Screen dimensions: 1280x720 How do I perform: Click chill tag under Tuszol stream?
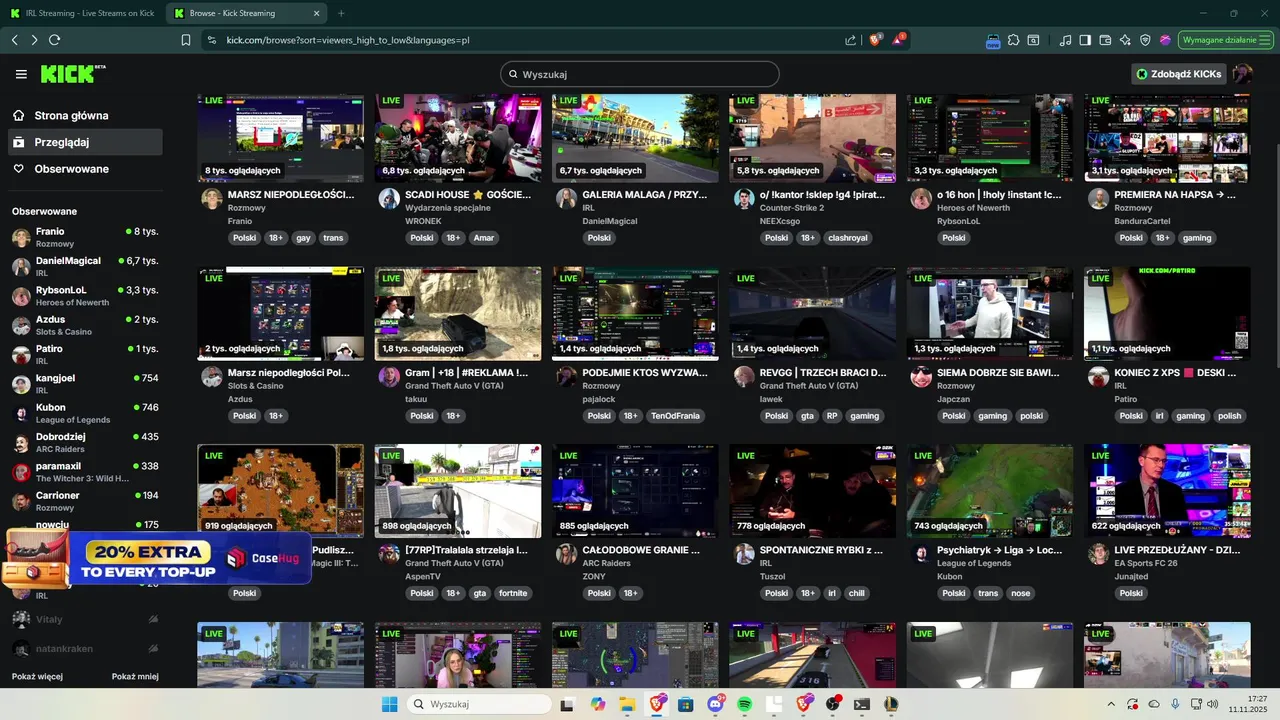tap(856, 593)
